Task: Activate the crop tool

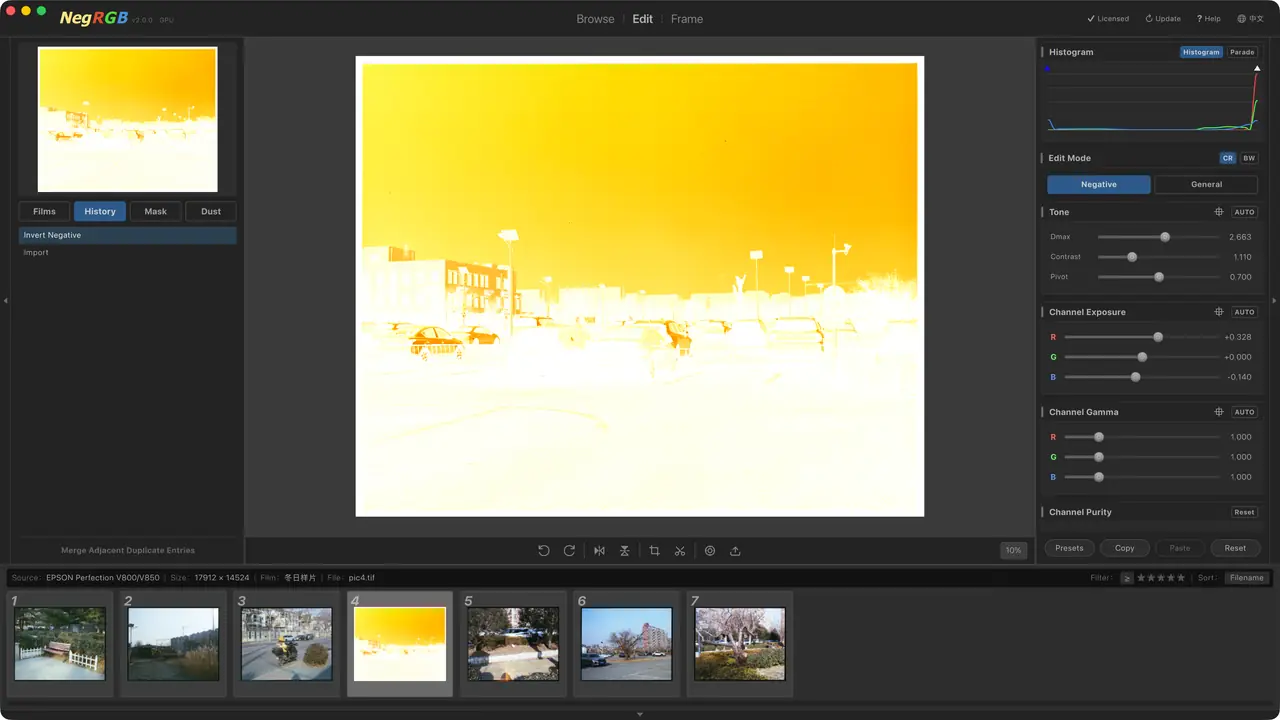Action: 654,551
